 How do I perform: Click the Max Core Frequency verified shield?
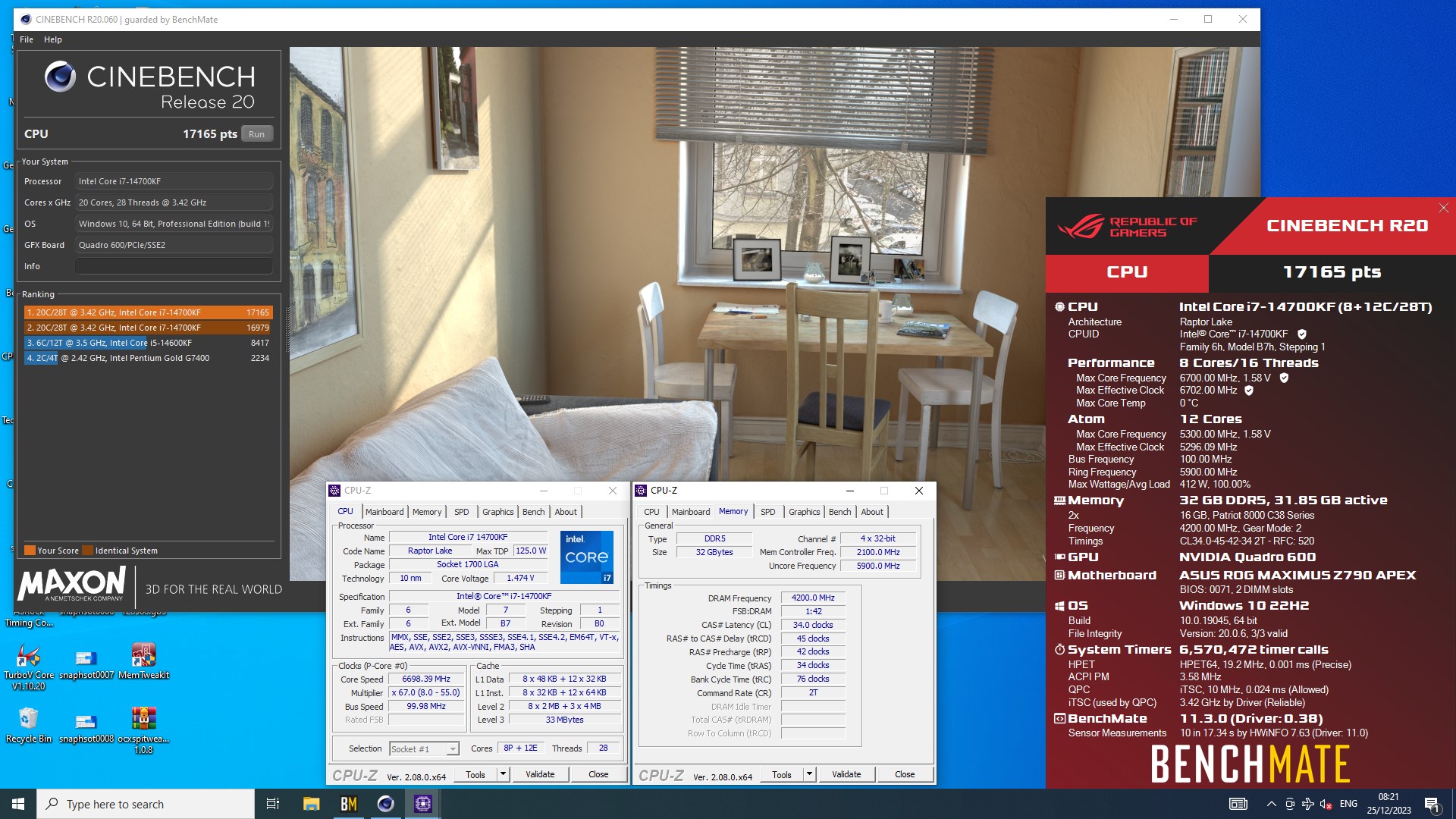click(1284, 378)
